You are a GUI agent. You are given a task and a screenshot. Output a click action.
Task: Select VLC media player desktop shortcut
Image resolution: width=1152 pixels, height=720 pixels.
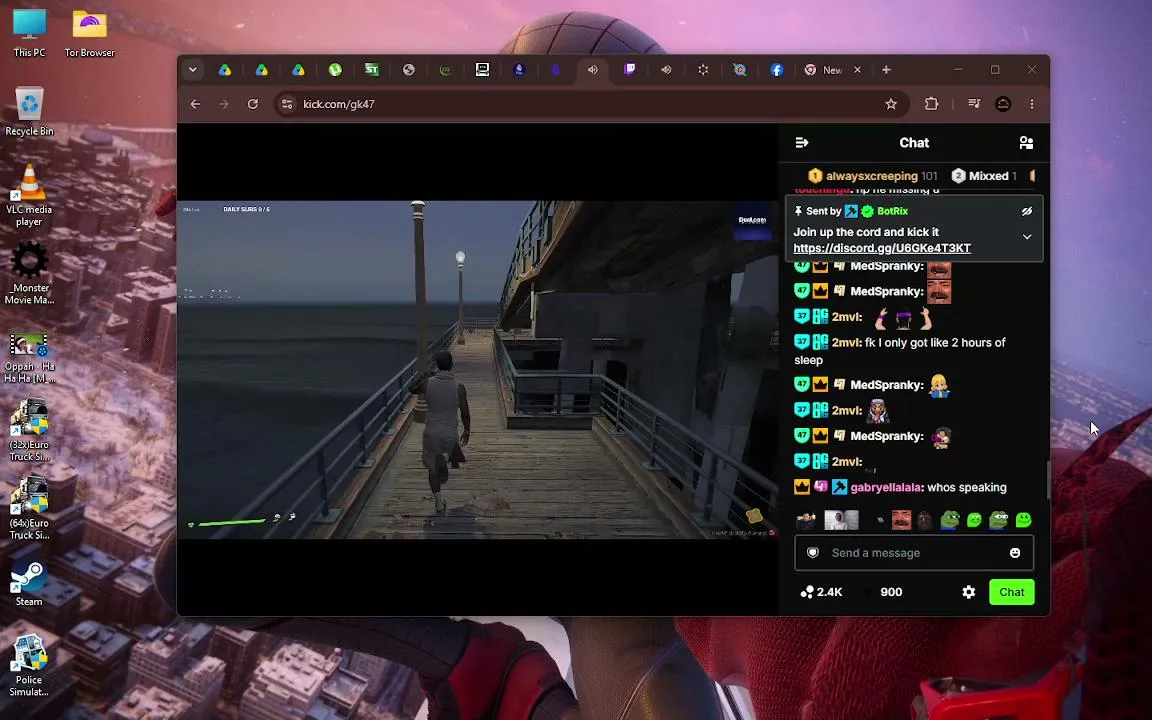pyautogui.click(x=29, y=195)
